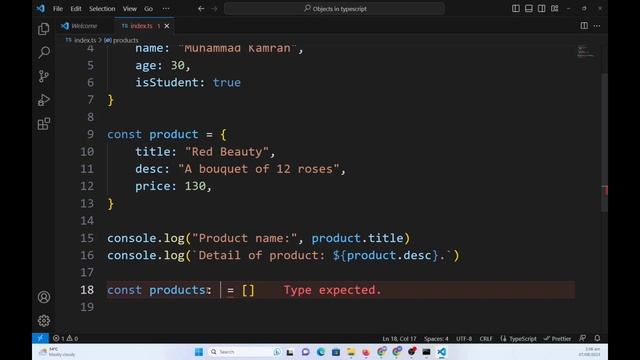Click the command center search box
This screenshot has height=360, width=640.
pos(334,9)
